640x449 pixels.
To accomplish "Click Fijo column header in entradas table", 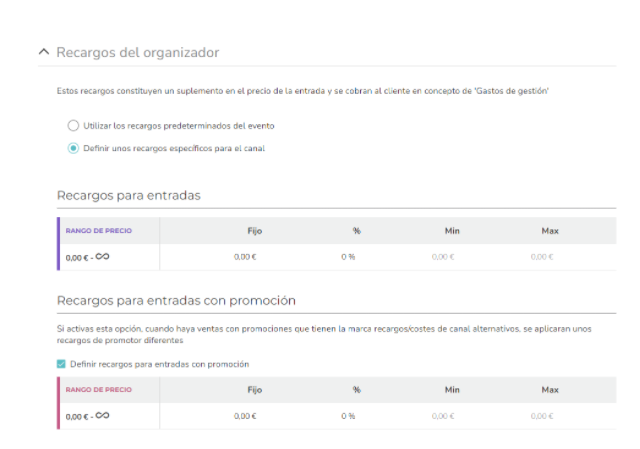I will click(255, 231).
